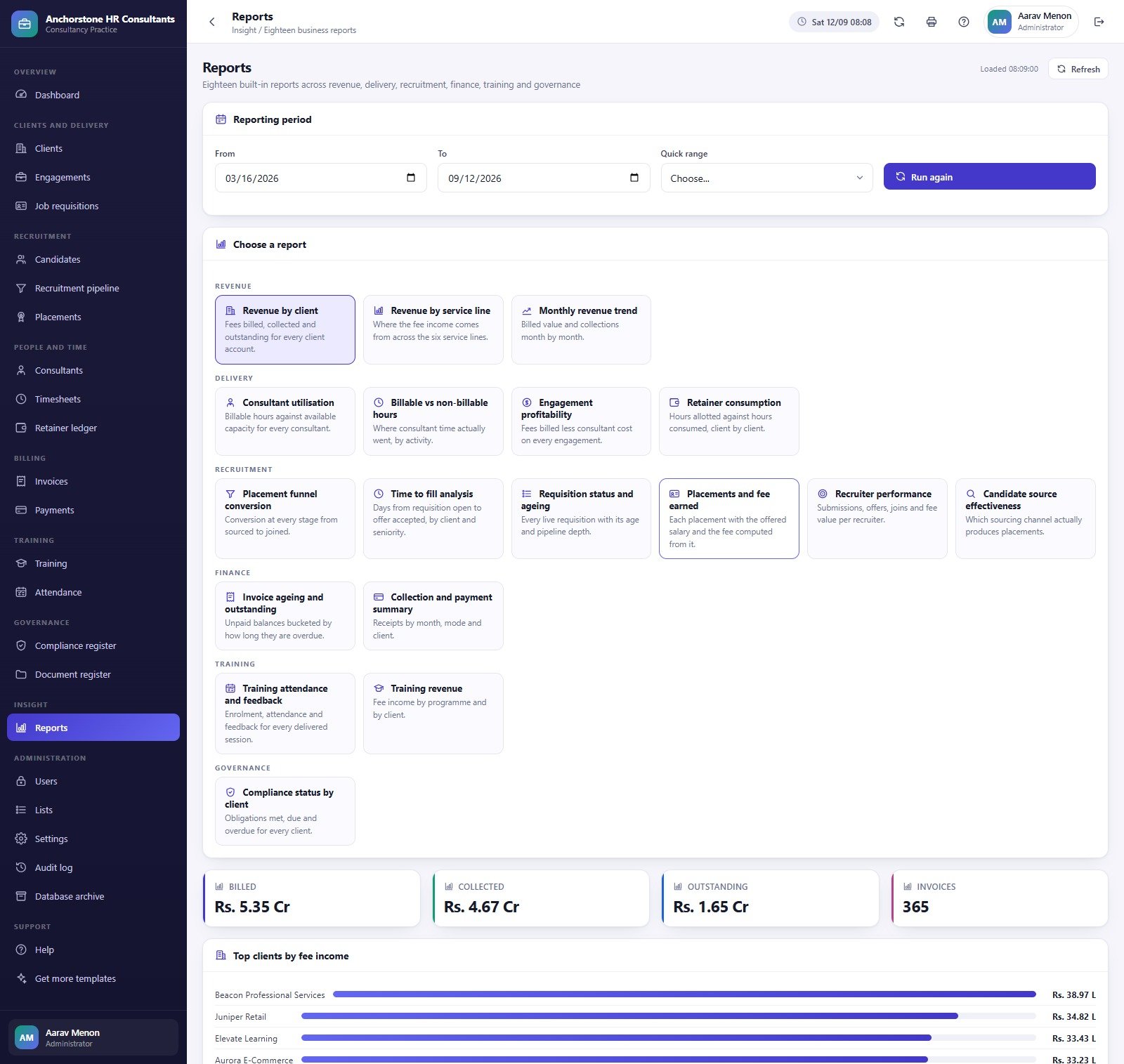
Task: Select the Revenue by client report
Action: [x=285, y=329]
